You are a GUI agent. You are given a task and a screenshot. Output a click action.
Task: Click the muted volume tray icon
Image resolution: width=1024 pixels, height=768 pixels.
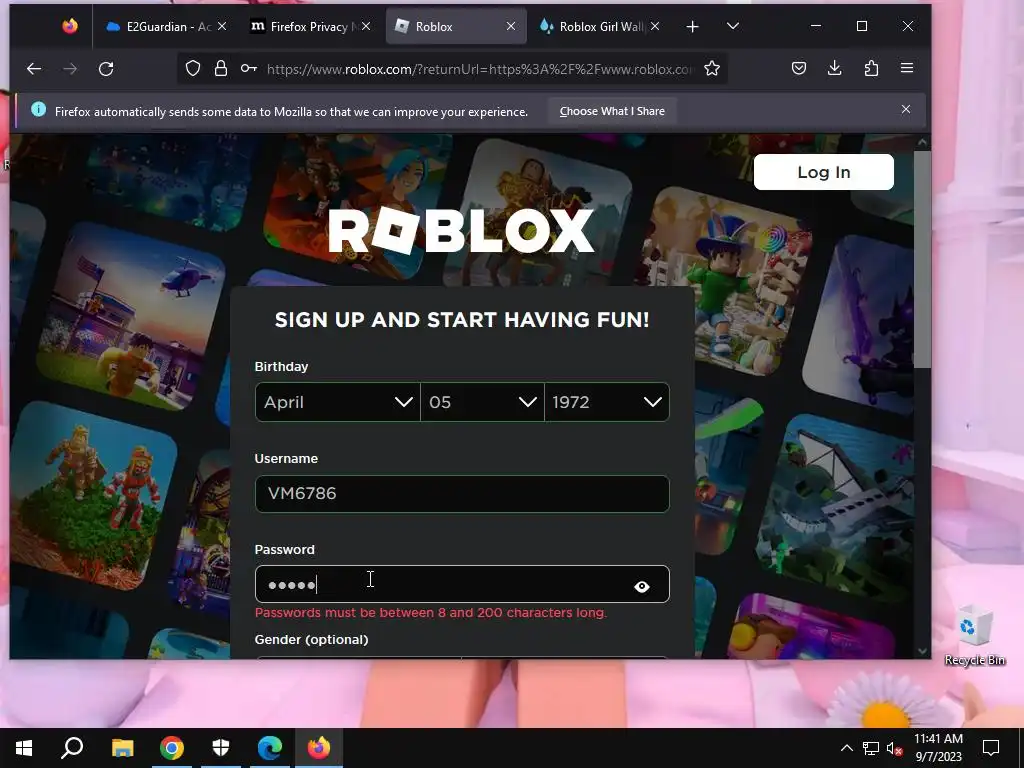tap(894, 748)
